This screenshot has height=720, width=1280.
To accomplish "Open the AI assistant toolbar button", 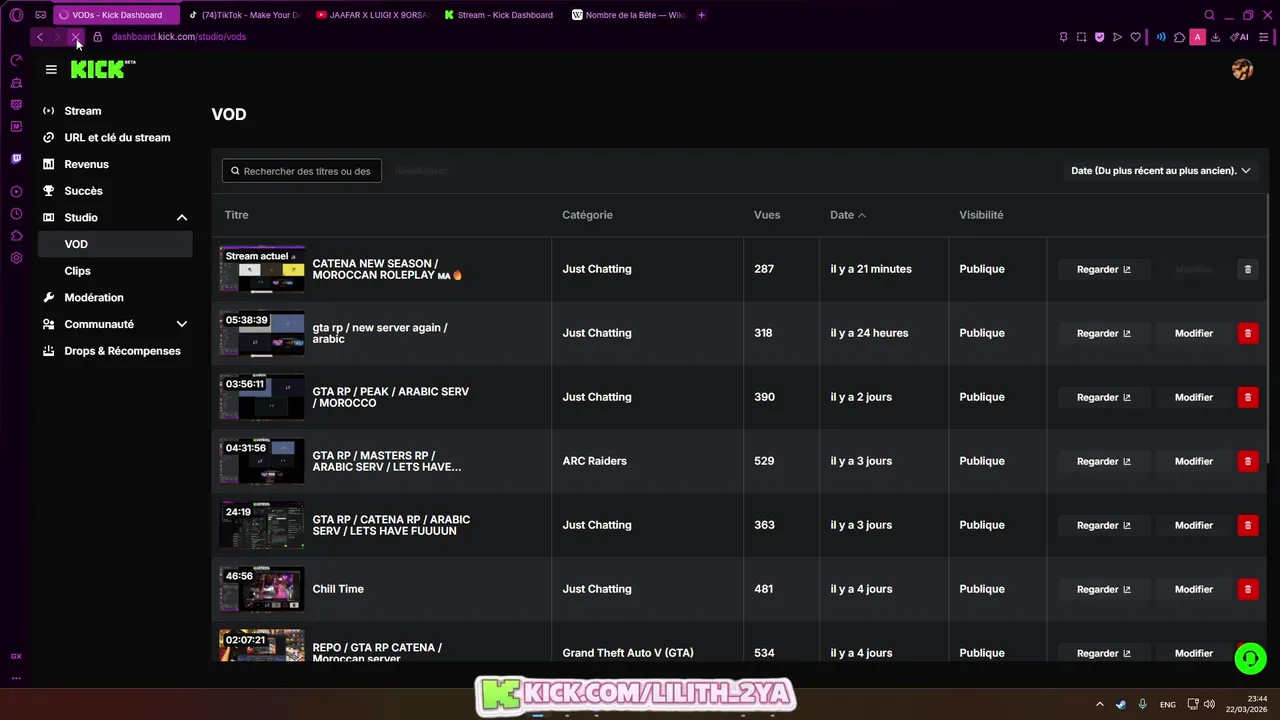I will point(1239,37).
